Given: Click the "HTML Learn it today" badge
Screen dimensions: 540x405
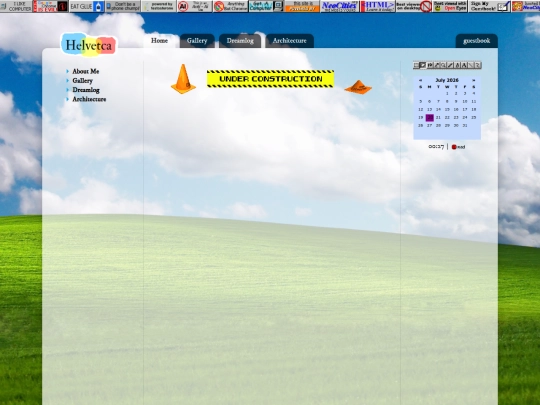Looking at the screenshot, I should (x=378, y=6).
